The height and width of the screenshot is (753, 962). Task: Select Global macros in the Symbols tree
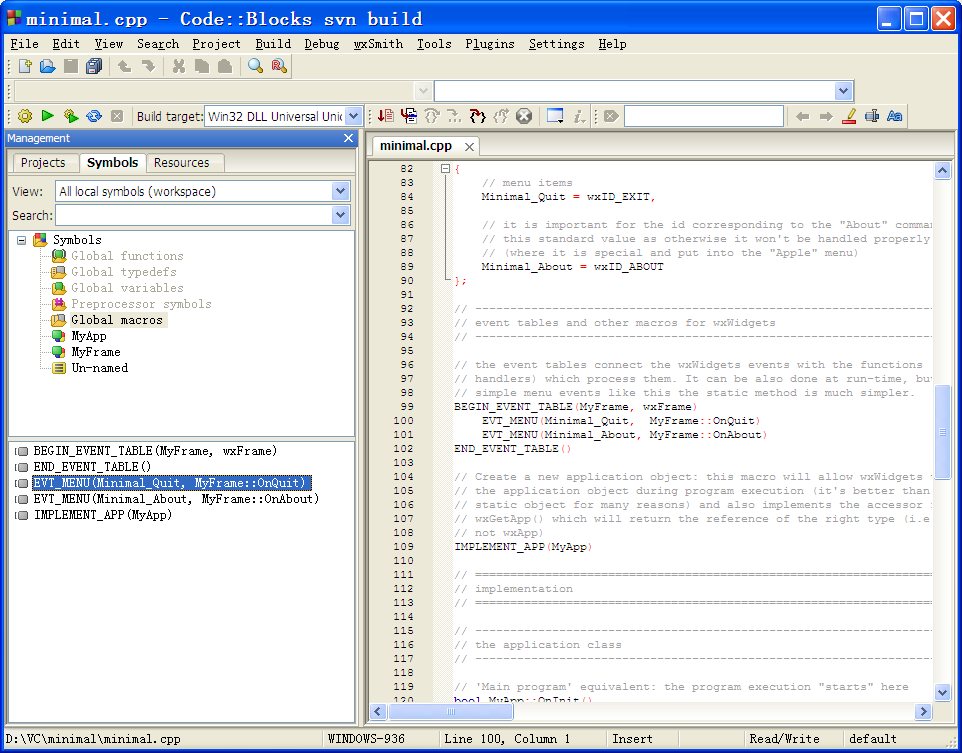(117, 320)
